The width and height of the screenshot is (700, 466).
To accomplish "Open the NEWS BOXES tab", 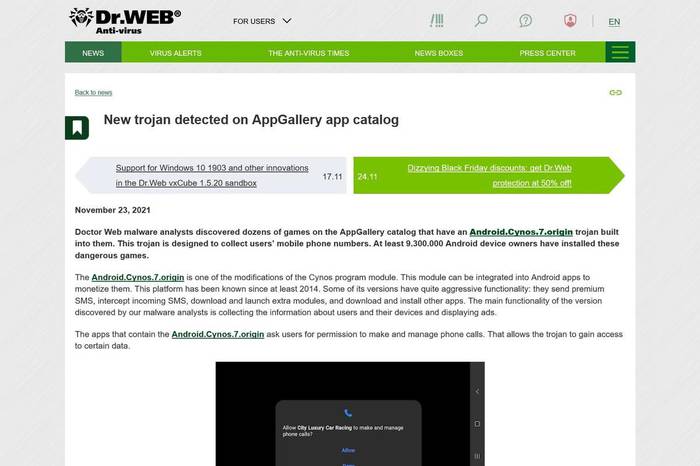I will point(438,53).
